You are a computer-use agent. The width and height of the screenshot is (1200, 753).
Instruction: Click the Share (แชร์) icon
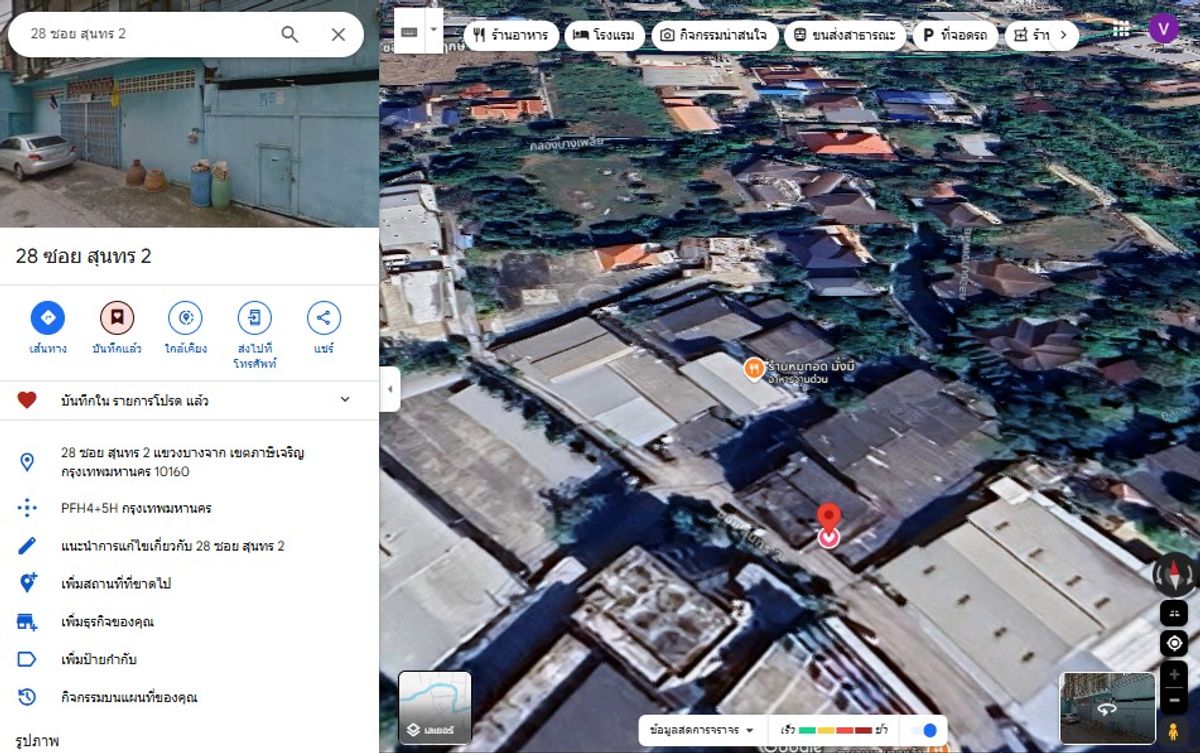(323, 318)
